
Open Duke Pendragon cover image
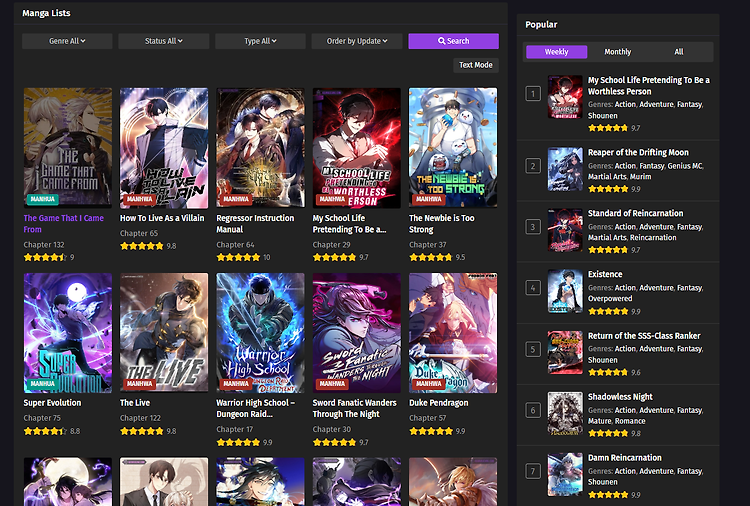tap(453, 333)
